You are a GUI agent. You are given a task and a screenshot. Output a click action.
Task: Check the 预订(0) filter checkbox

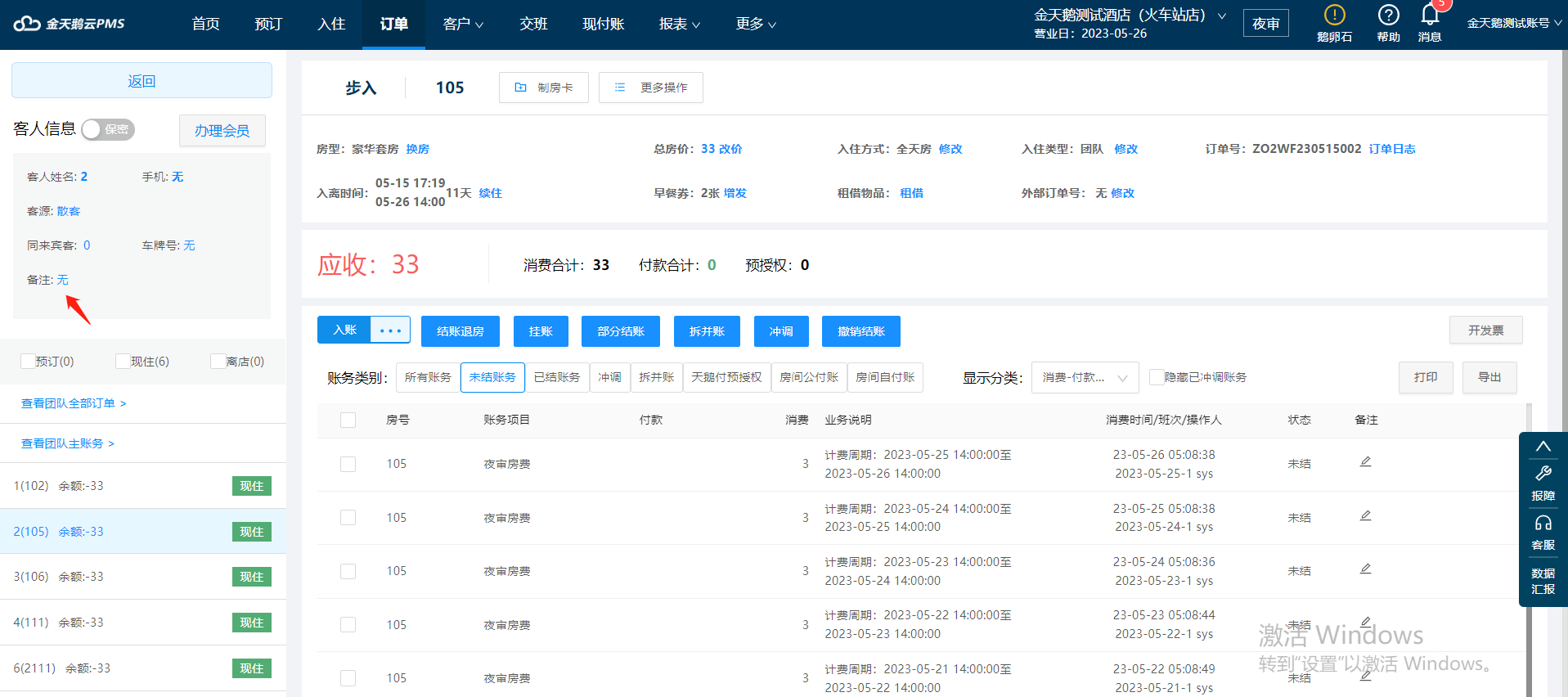point(28,361)
